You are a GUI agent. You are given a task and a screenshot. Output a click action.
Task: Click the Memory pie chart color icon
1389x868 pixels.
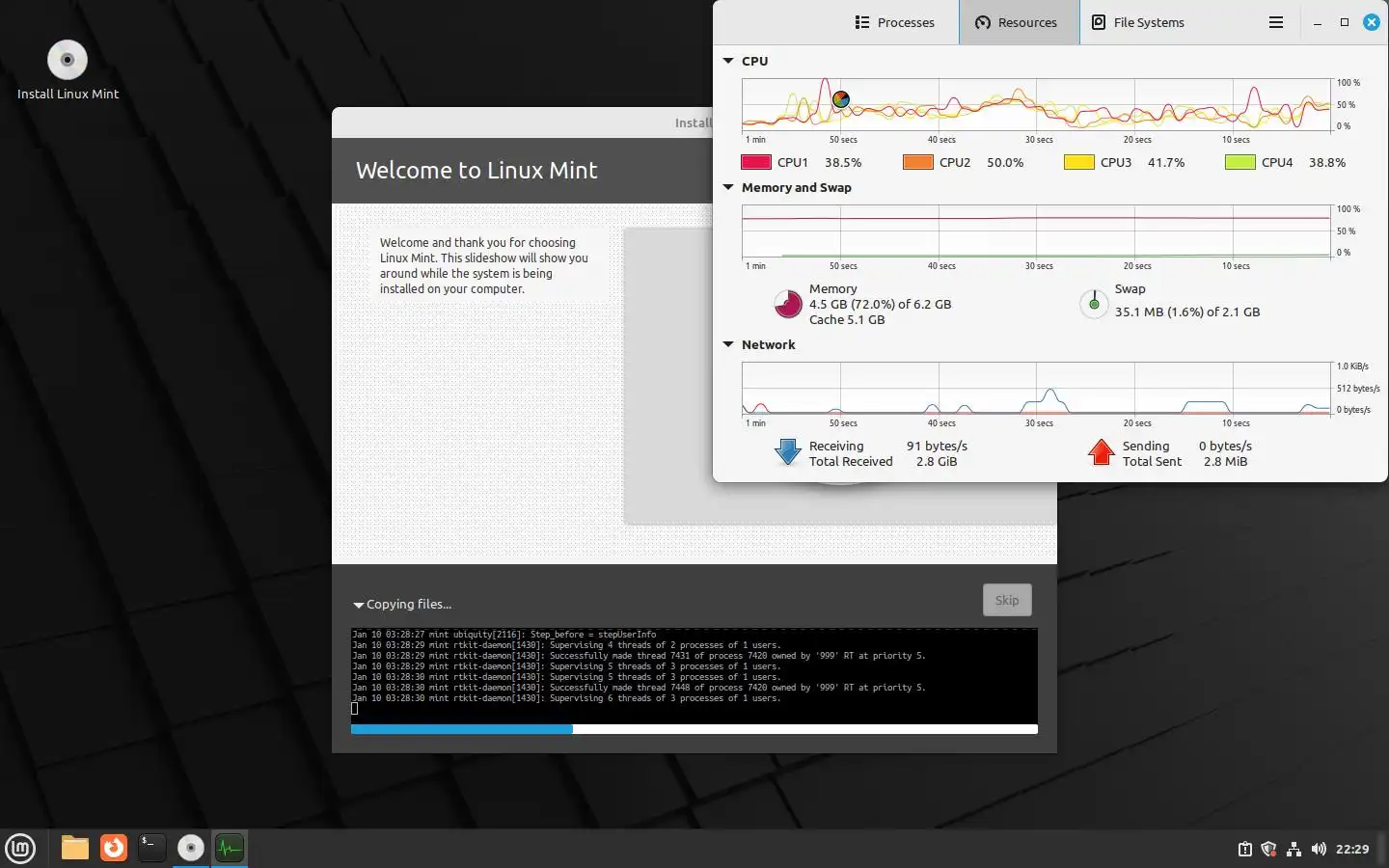[788, 304]
